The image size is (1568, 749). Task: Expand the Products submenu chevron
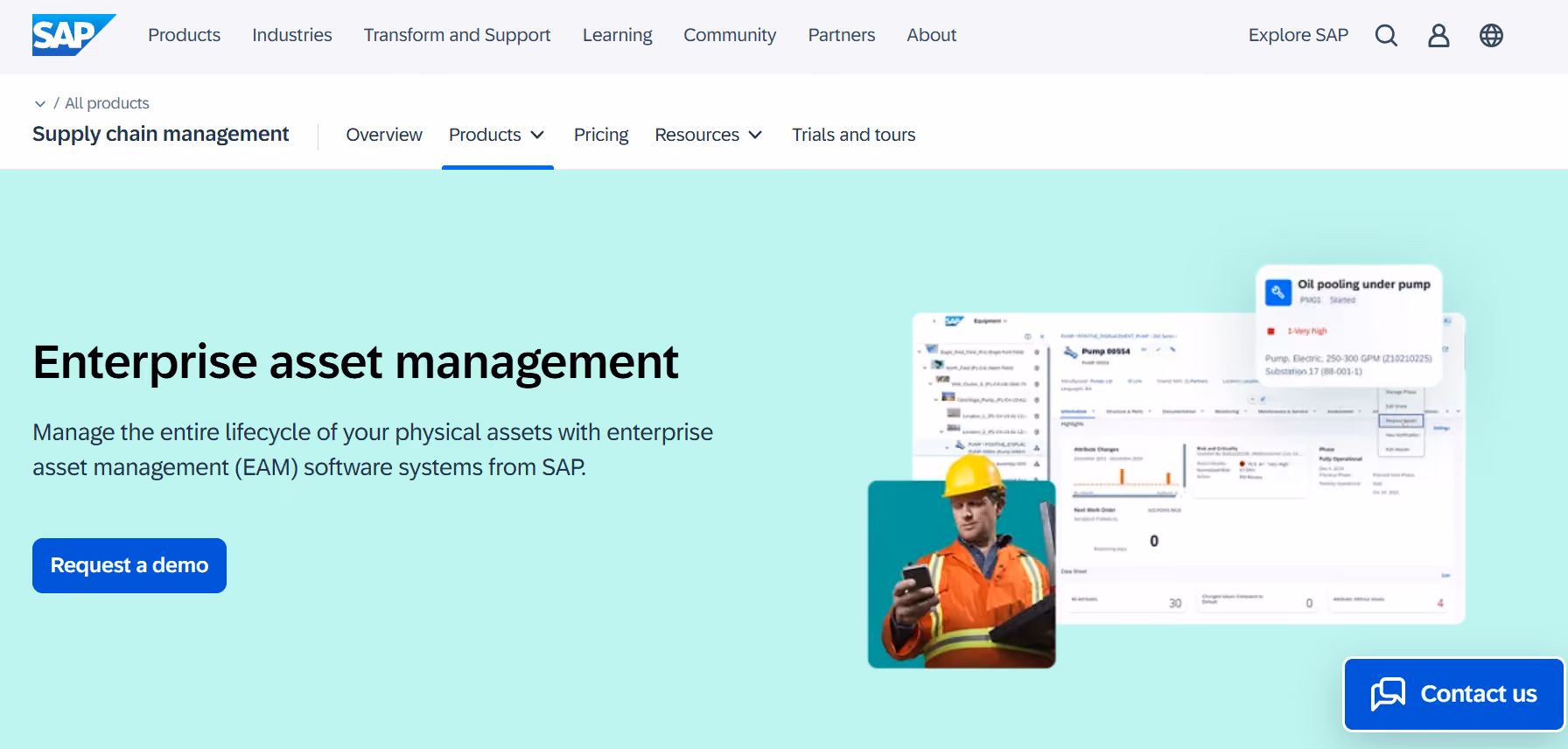(537, 135)
